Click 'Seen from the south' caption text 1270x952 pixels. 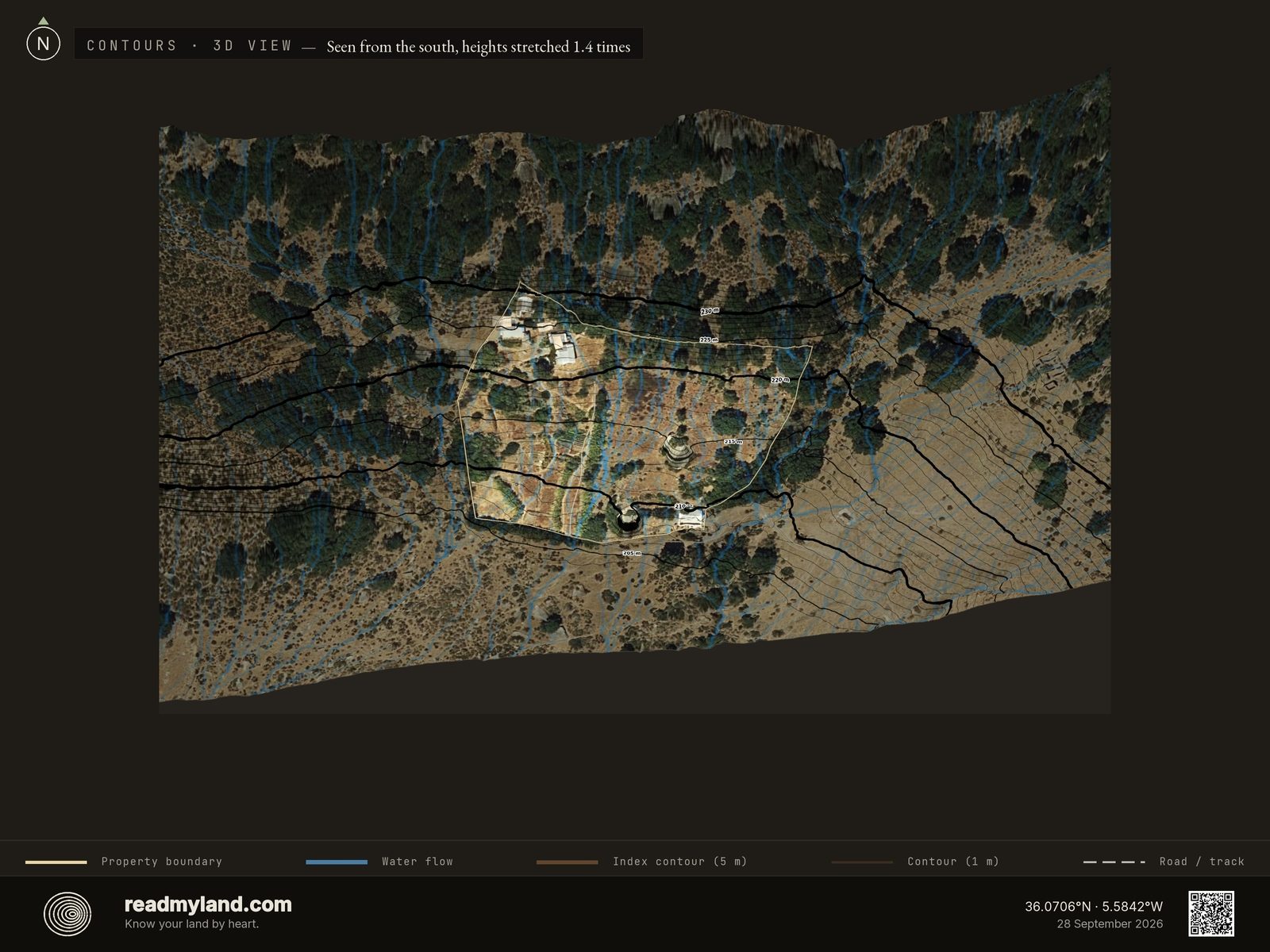click(478, 47)
